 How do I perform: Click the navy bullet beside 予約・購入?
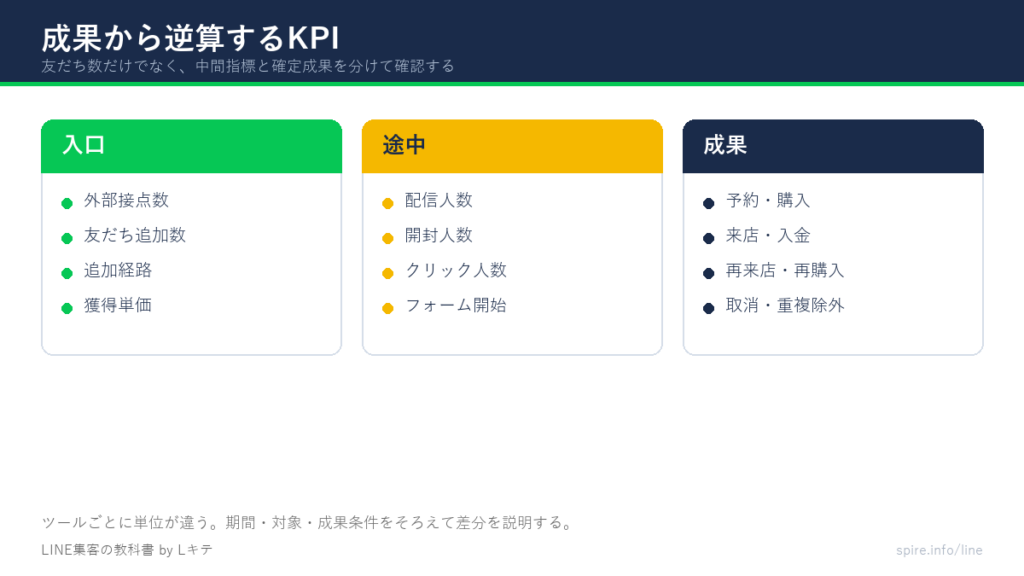tap(709, 203)
